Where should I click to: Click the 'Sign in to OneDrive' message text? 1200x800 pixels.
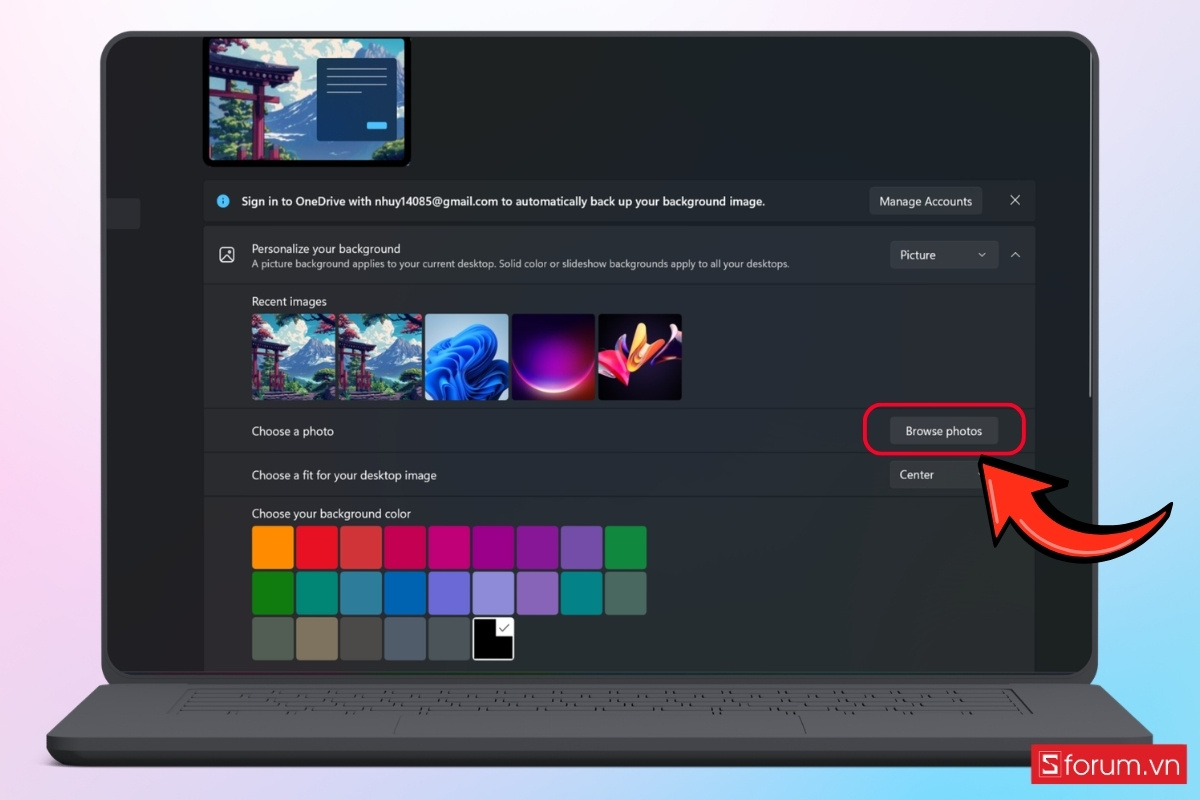pos(503,201)
